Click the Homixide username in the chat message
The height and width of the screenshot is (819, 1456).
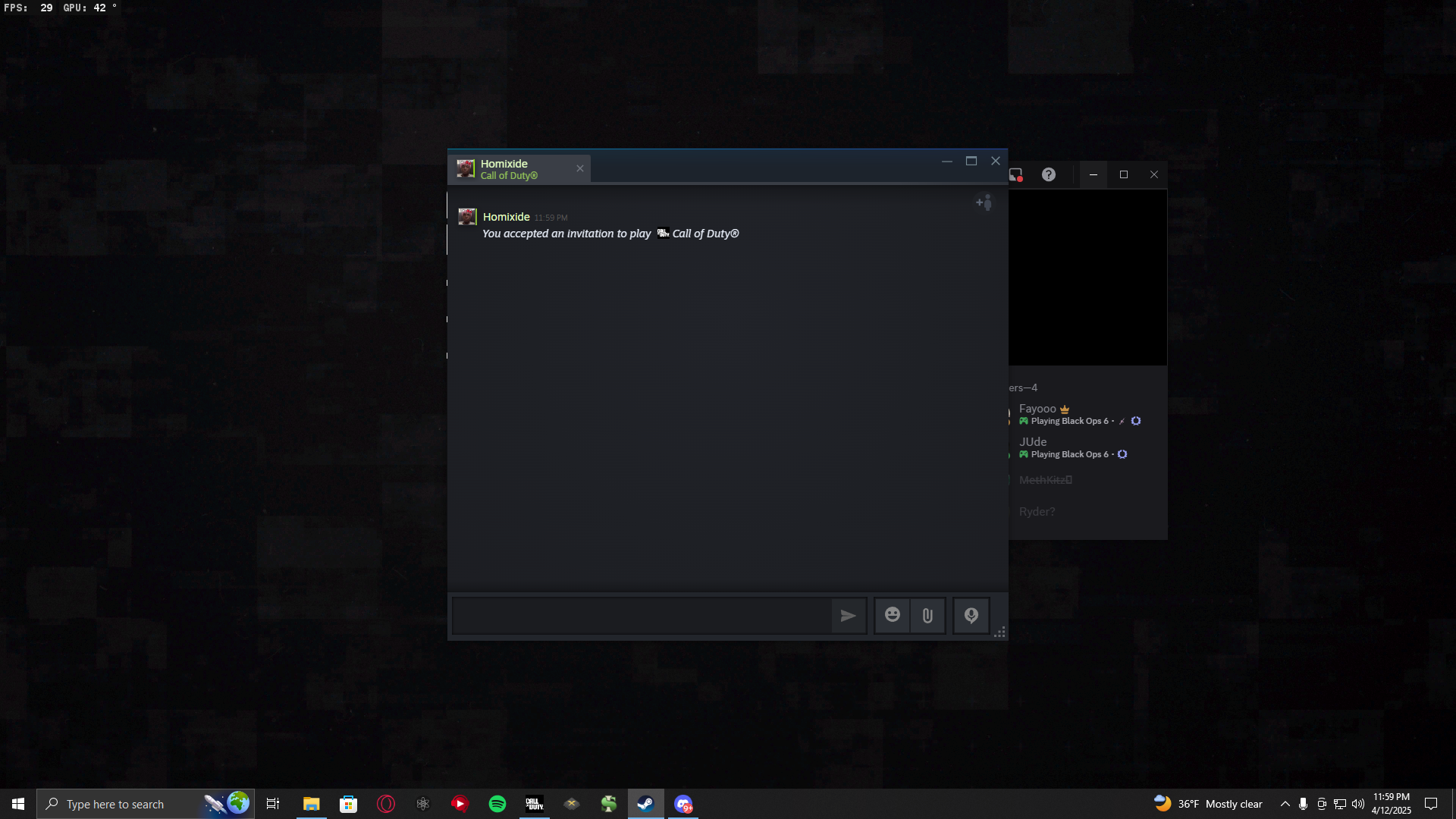point(507,217)
